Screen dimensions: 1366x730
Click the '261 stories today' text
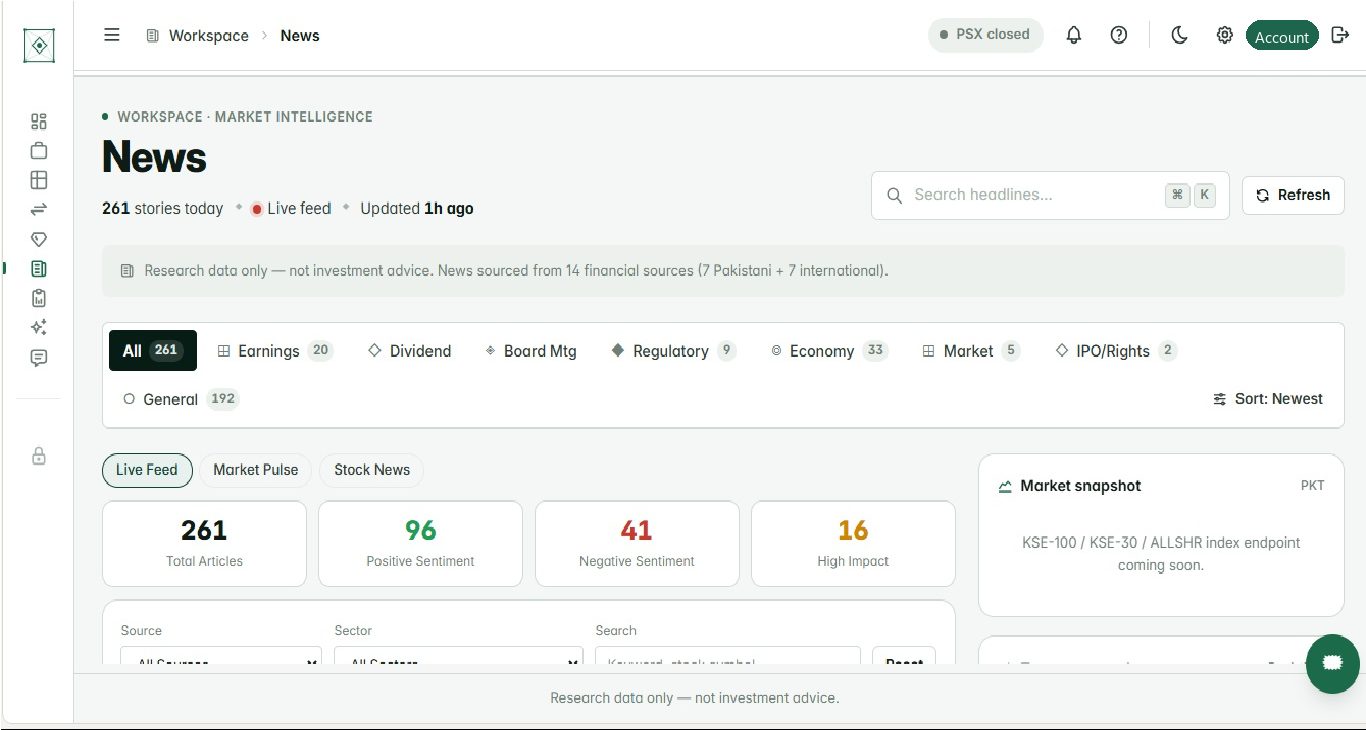(163, 209)
